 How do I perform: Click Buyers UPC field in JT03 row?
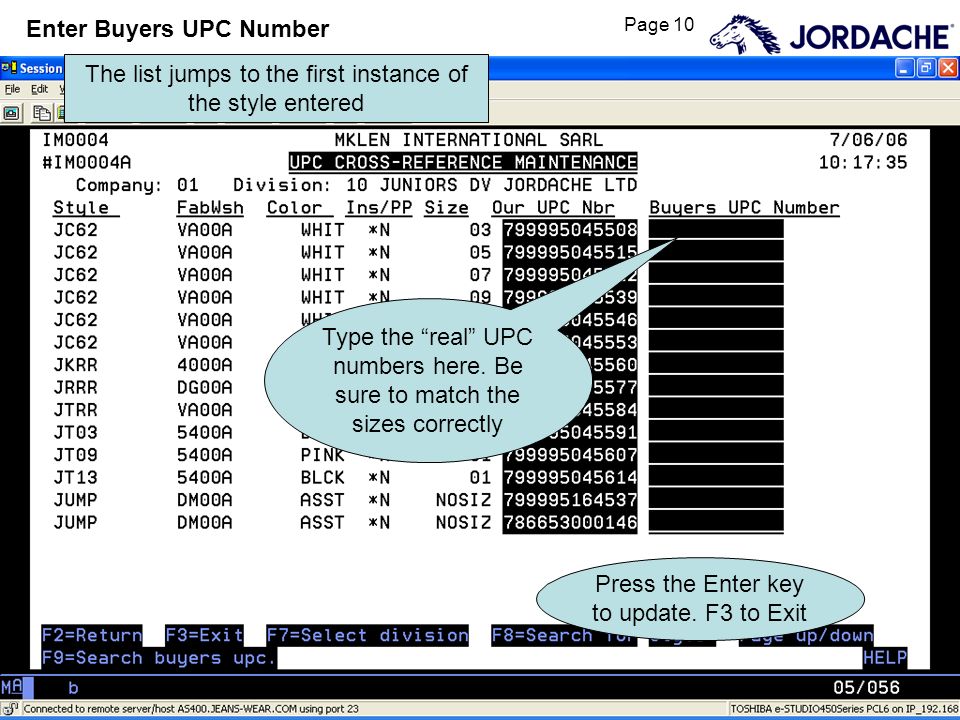coord(716,432)
